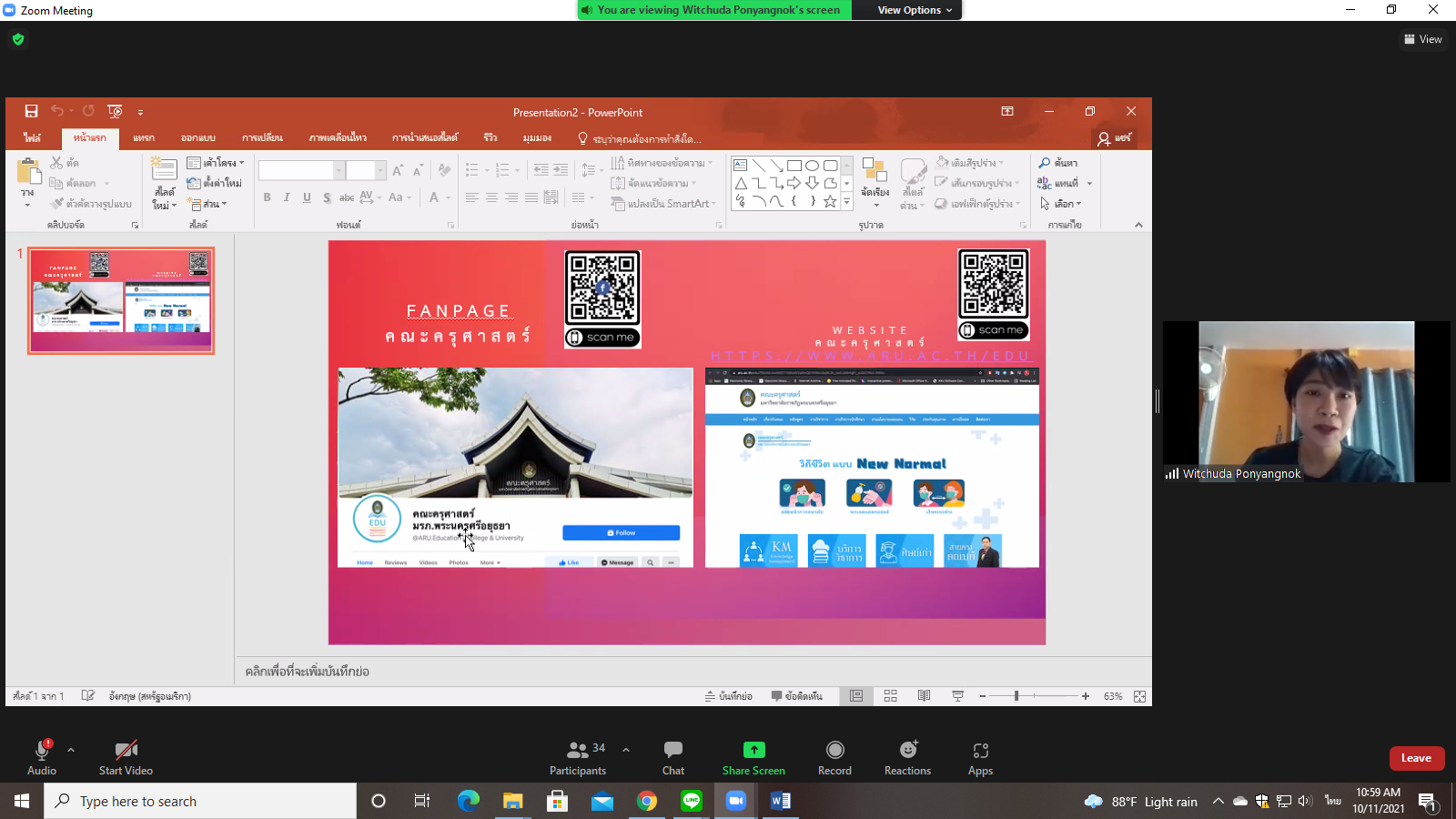Open the Font Color dropdown arrow

click(448, 197)
